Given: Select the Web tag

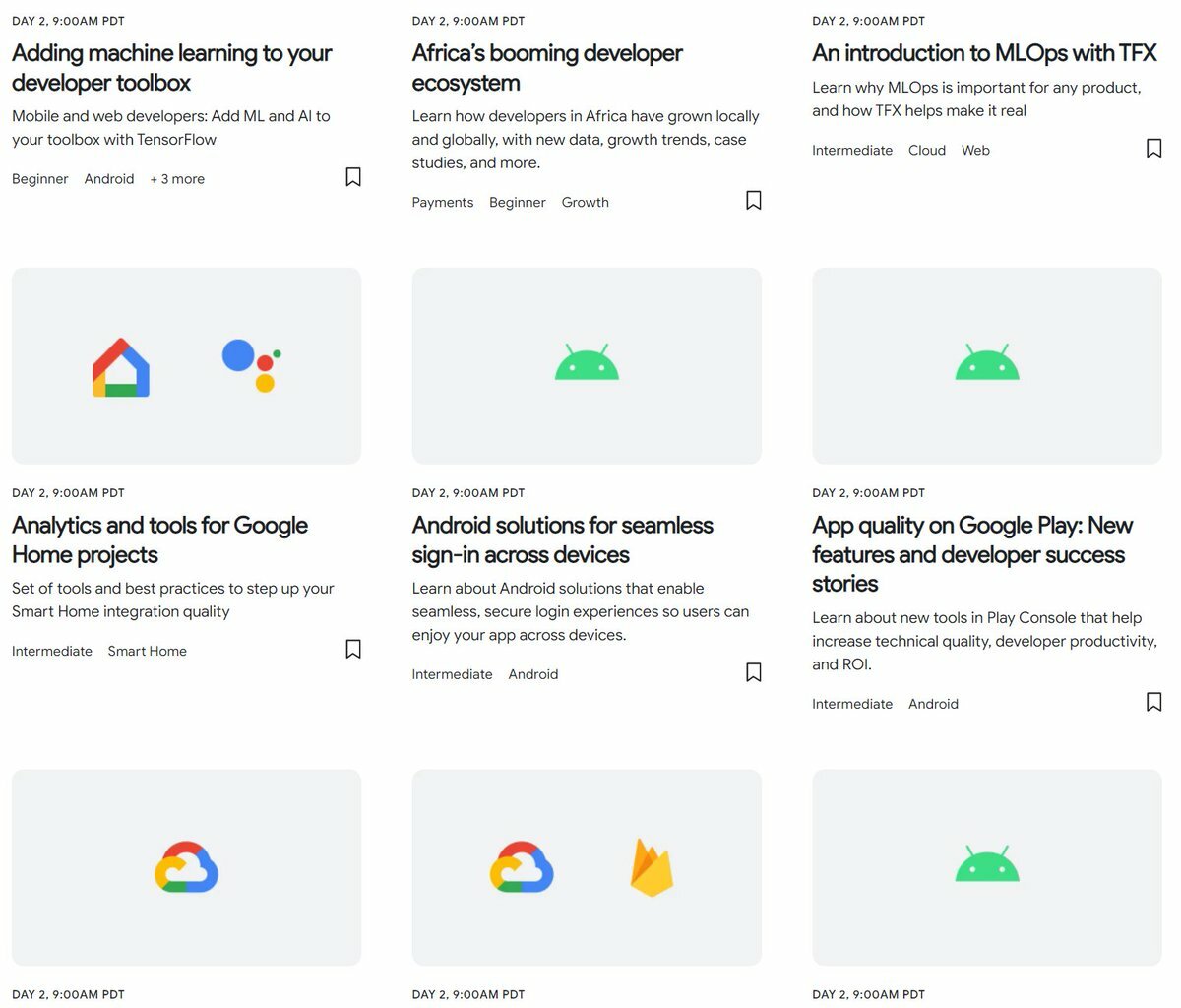Looking at the screenshot, I should coord(975,151).
